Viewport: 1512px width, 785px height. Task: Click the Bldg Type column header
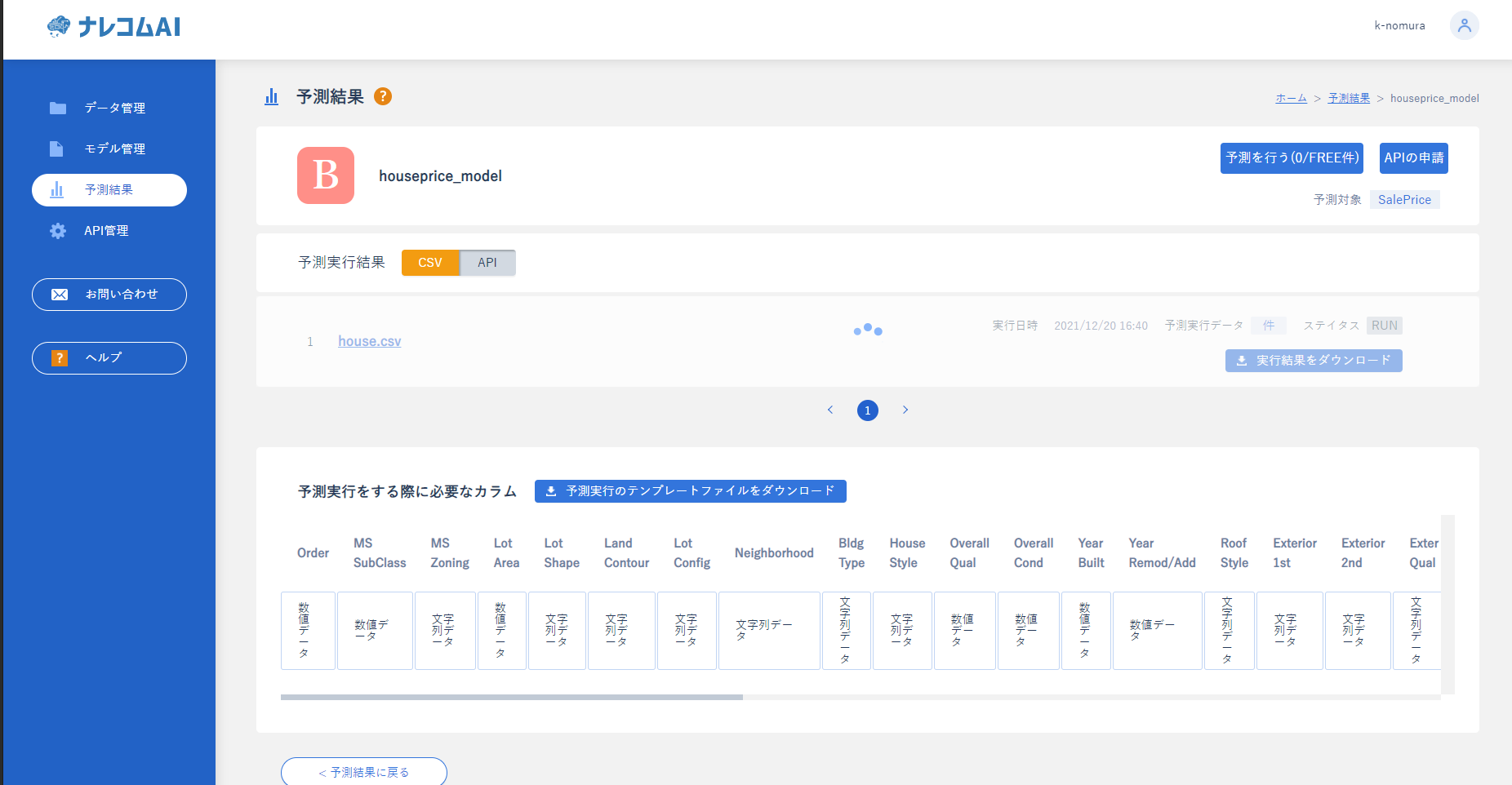click(x=852, y=553)
